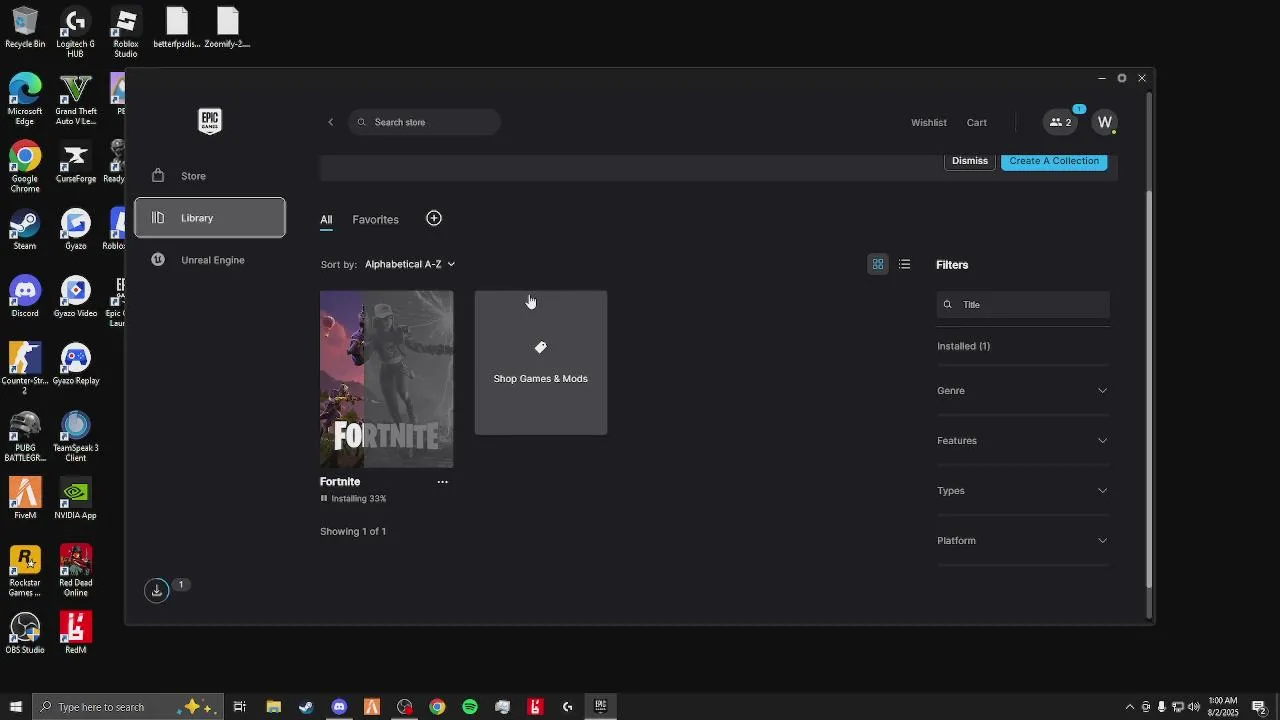Open Grand Theft Auto V desktop shortcut
Screen dimensions: 1280x720
[75, 99]
